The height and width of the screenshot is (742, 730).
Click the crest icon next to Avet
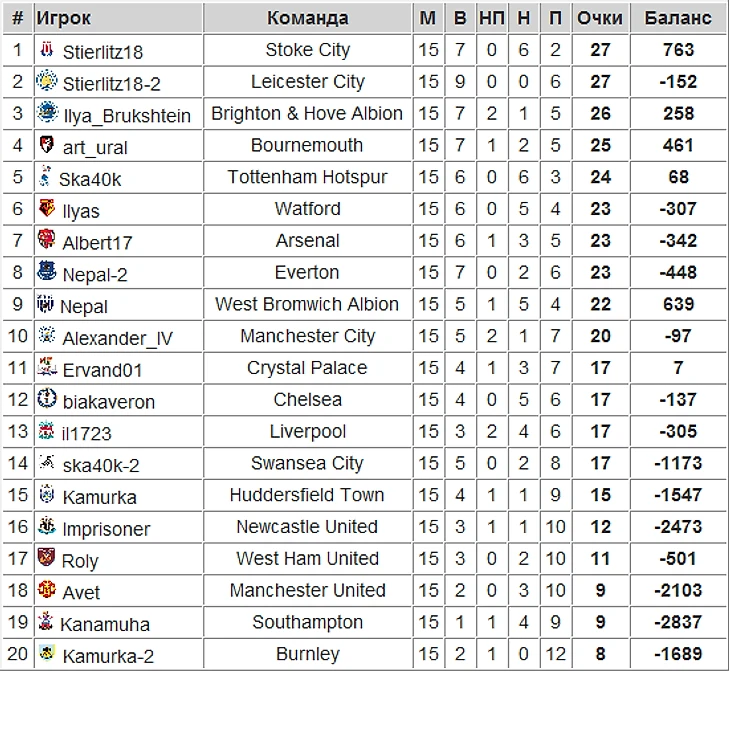click(46, 590)
